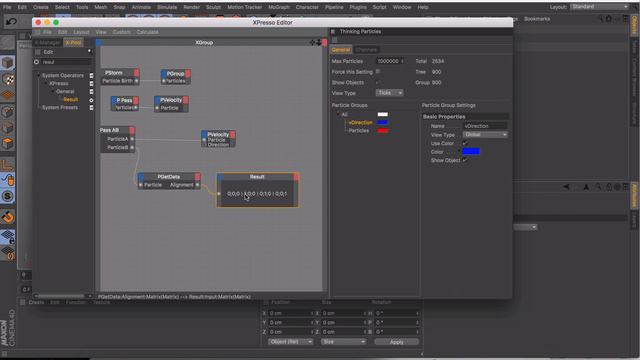Click the red output corner of PGroup node

coord(188,73)
